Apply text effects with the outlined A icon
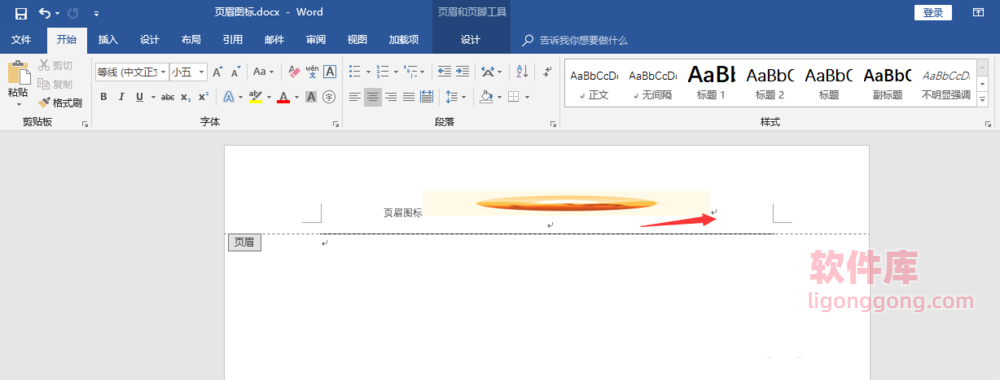 (228, 97)
